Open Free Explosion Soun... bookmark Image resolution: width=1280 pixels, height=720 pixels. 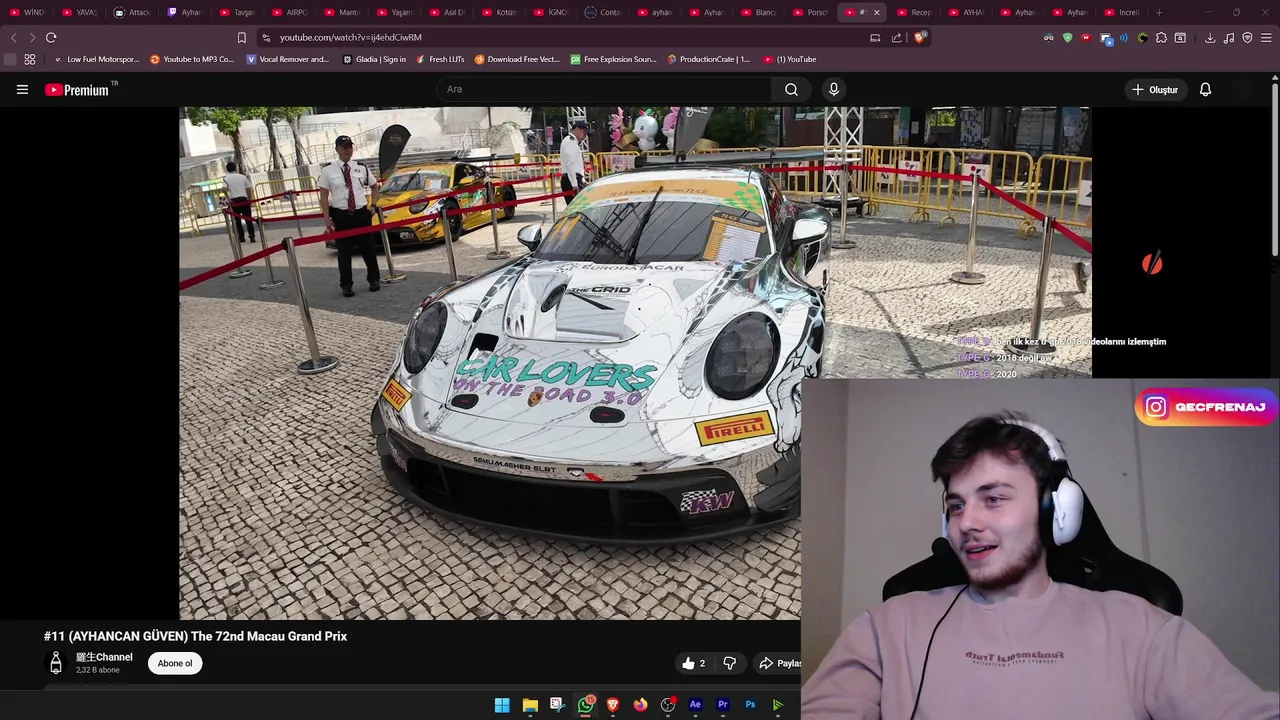click(613, 59)
